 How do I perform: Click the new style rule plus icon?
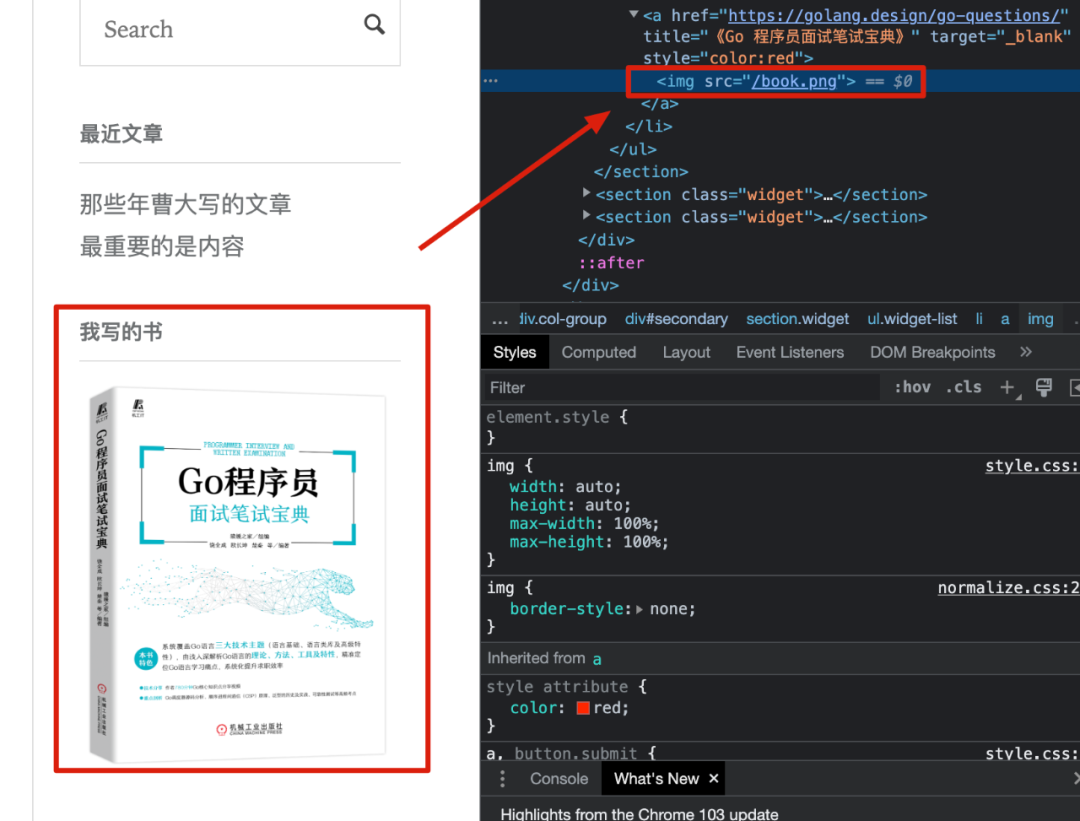1007,388
